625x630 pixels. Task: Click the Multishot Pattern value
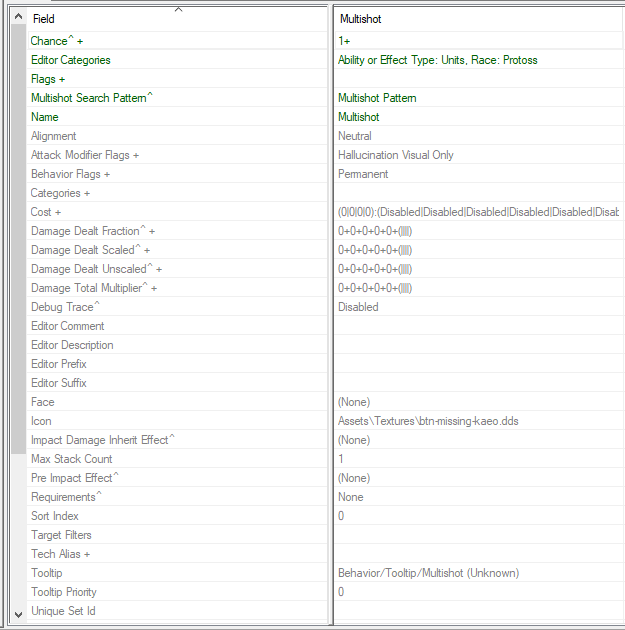click(377, 98)
